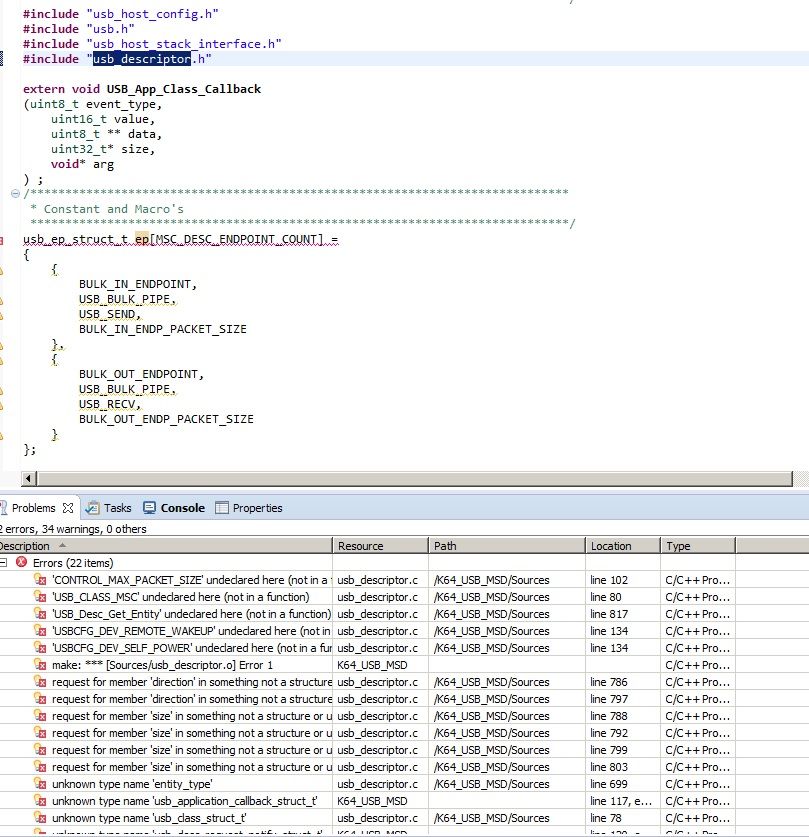
Task: Click the BULK_IN_ENDPOINT code line
Action: [138, 284]
